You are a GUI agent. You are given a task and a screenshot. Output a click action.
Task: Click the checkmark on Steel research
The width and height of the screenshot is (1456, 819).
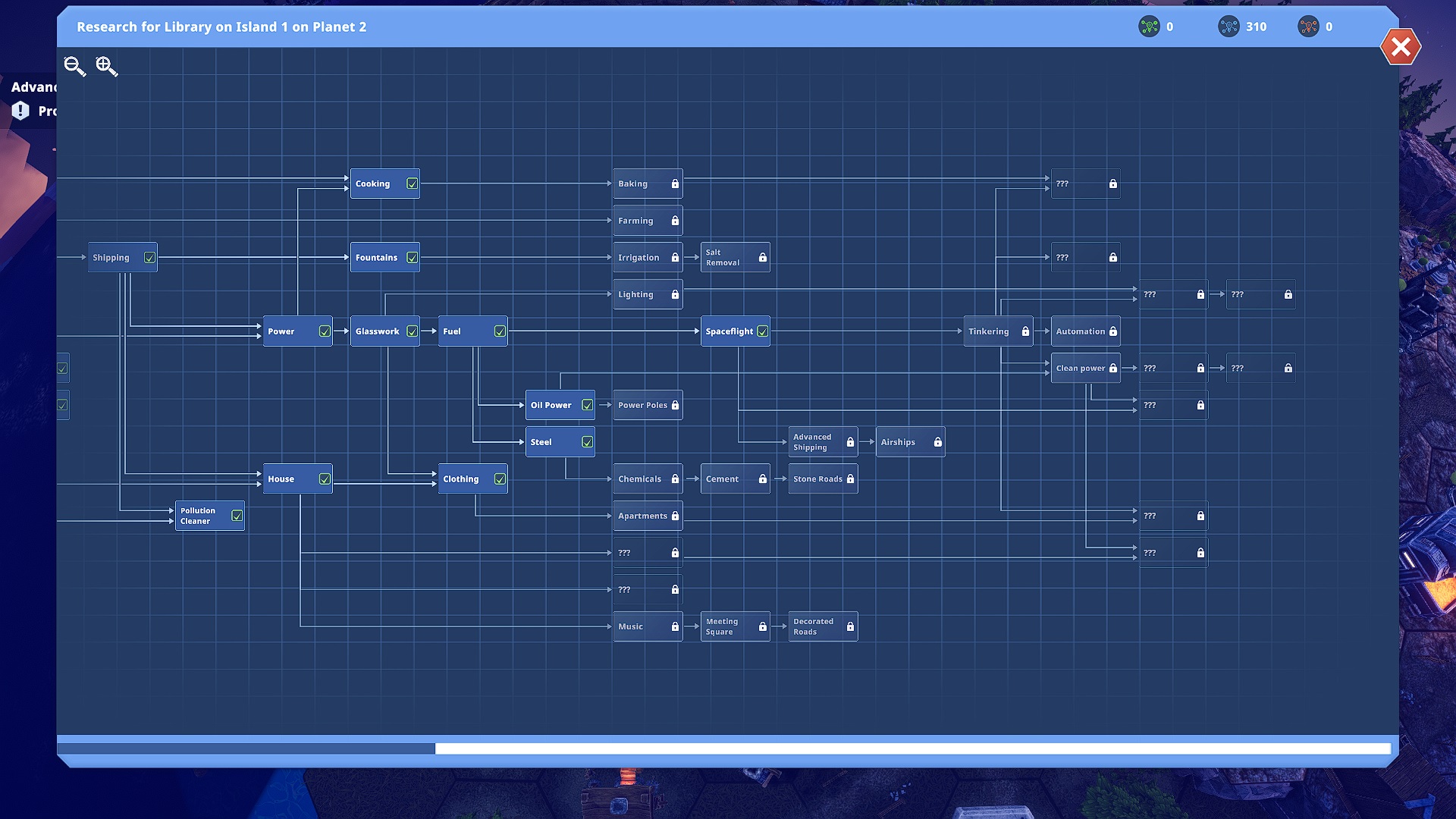[587, 442]
